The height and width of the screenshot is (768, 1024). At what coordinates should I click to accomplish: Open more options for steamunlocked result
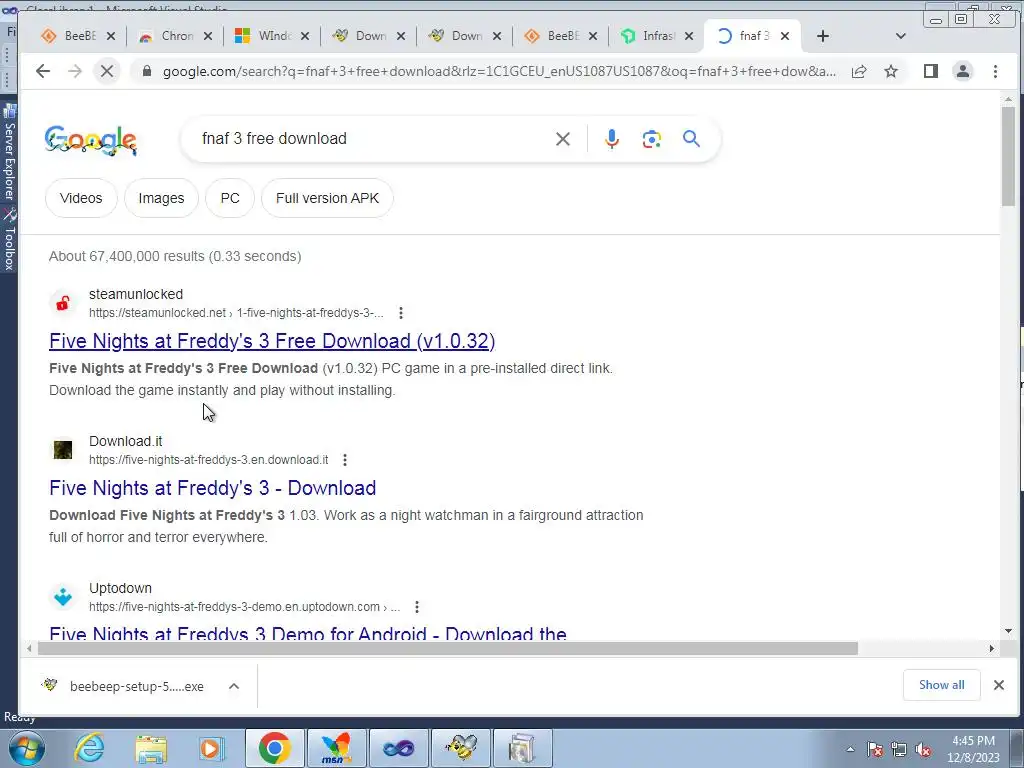(x=401, y=313)
